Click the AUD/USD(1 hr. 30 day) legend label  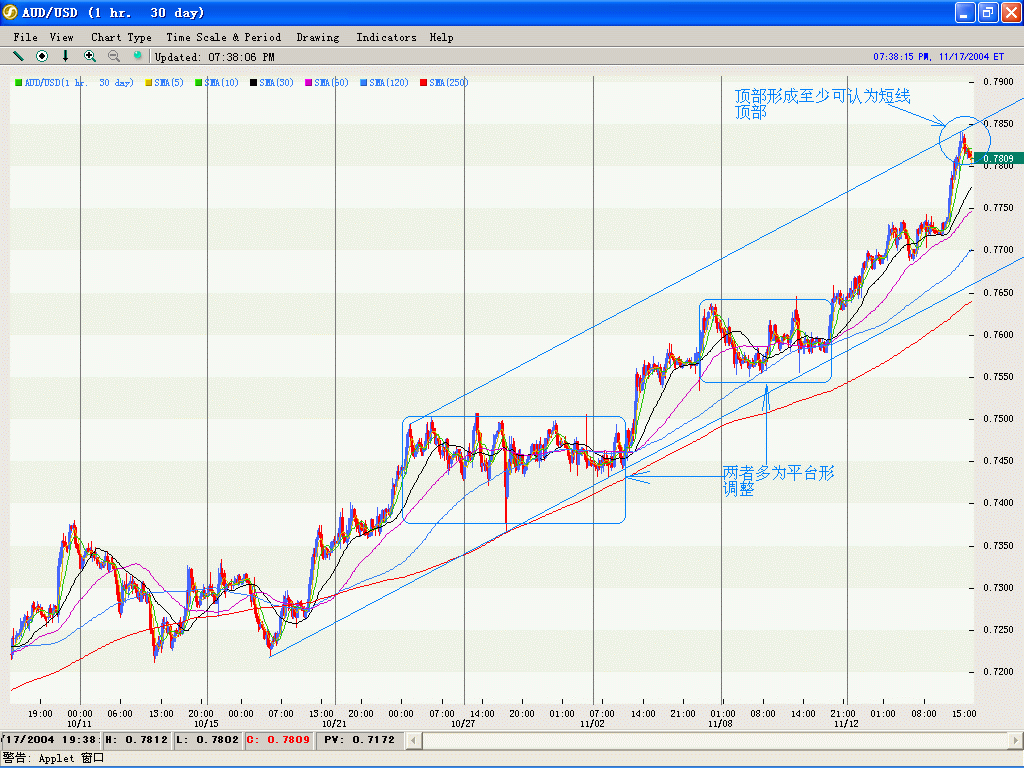pyautogui.click(x=79, y=82)
